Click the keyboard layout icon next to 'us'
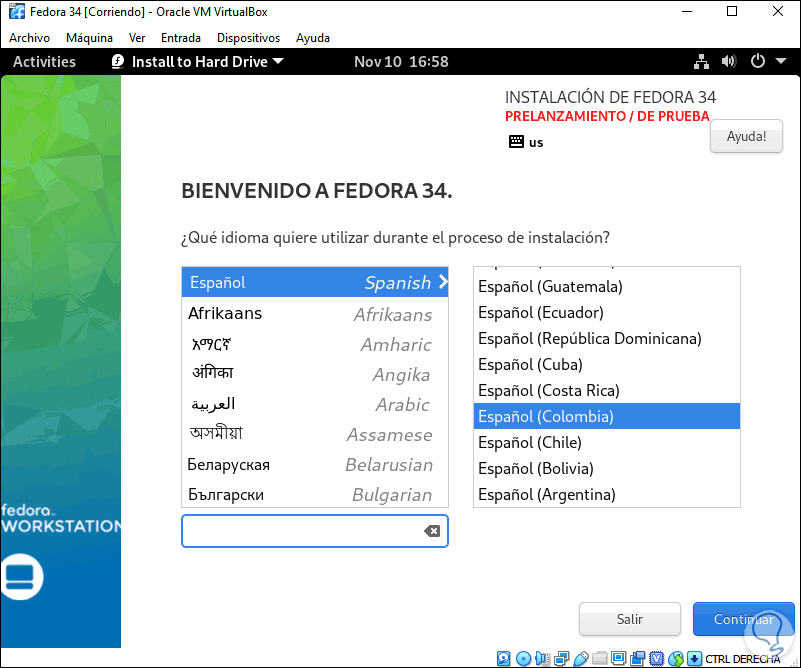Viewport: 801px width, 668px height. (516, 141)
